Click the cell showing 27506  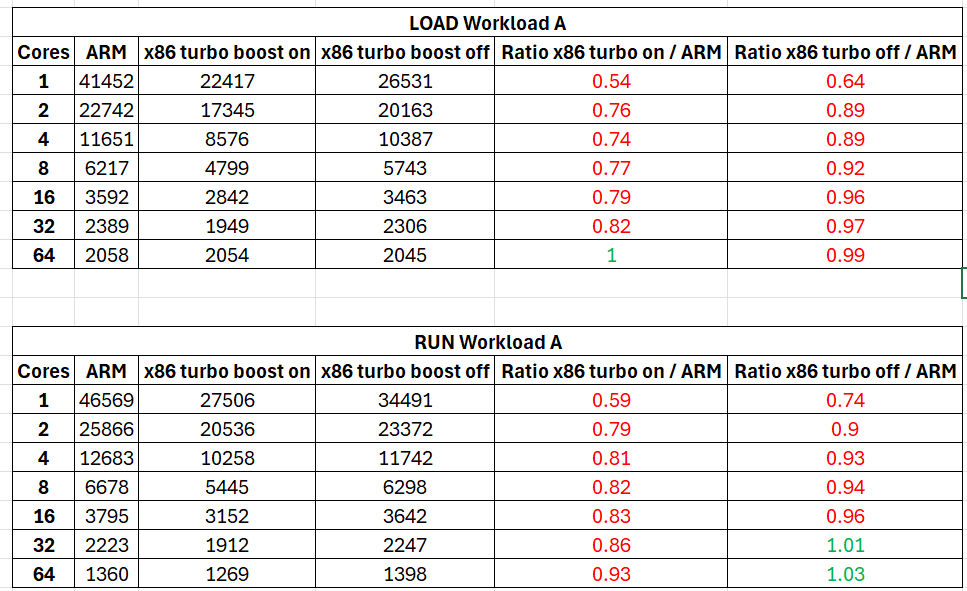(x=227, y=400)
